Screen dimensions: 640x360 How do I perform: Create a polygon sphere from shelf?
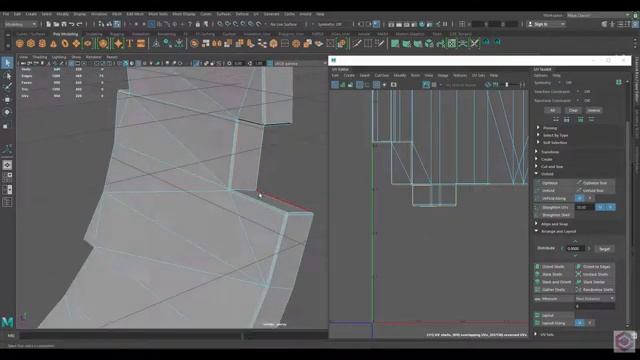click(20, 43)
